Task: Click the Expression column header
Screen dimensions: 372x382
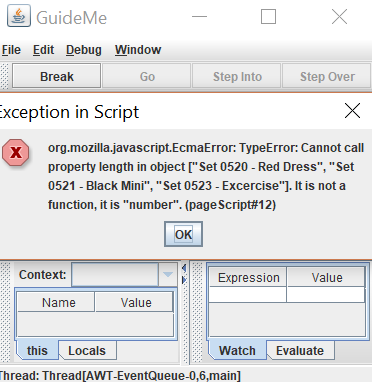Action: [248, 277]
